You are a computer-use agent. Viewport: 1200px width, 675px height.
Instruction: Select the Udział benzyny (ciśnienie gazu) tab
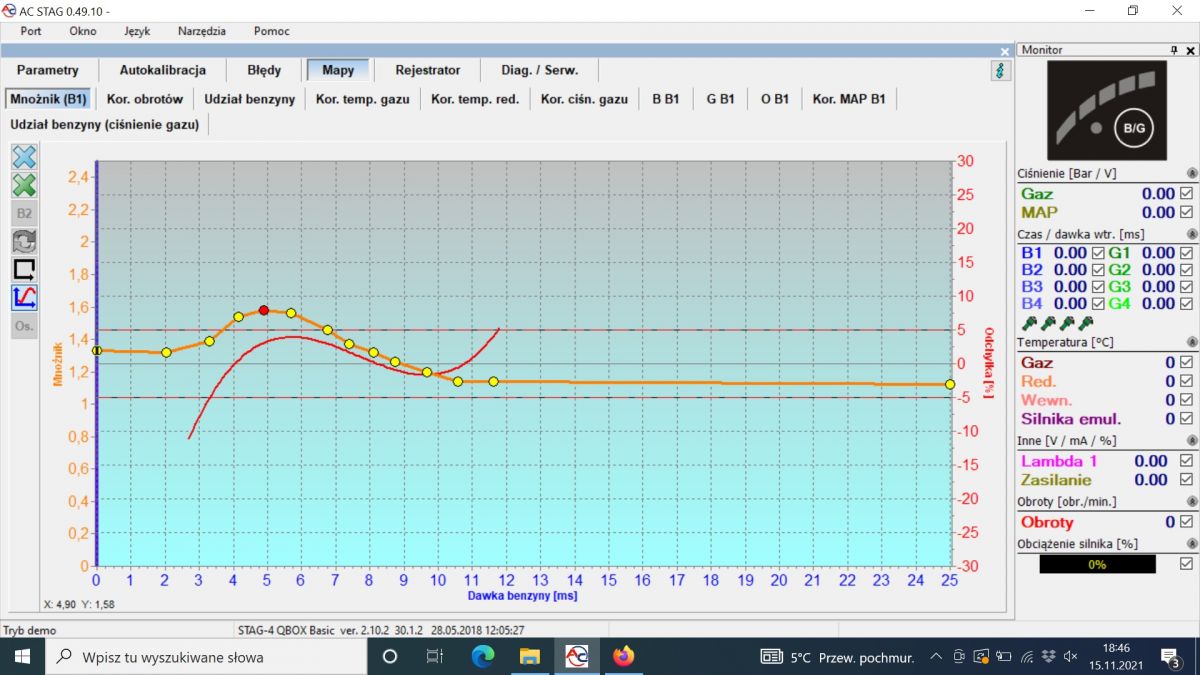(105, 124)
